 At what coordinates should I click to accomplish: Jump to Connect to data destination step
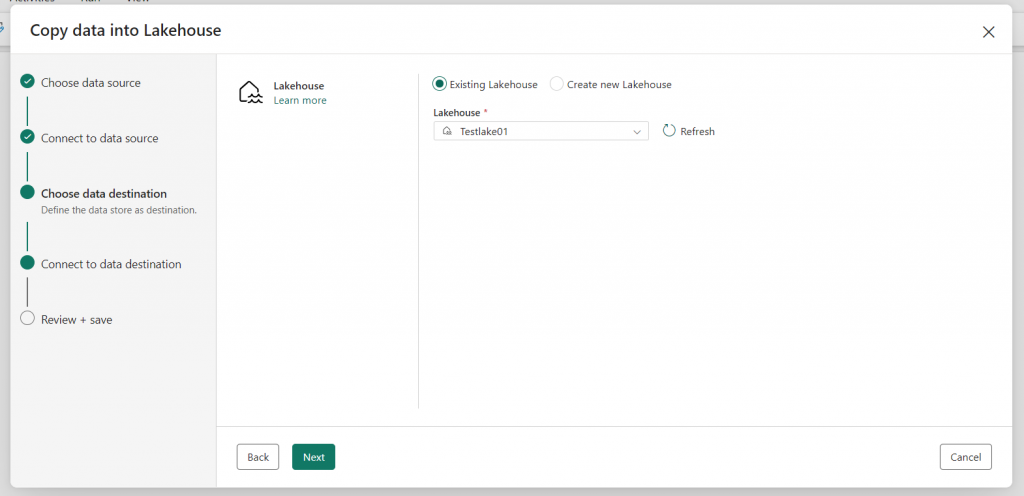111,264
